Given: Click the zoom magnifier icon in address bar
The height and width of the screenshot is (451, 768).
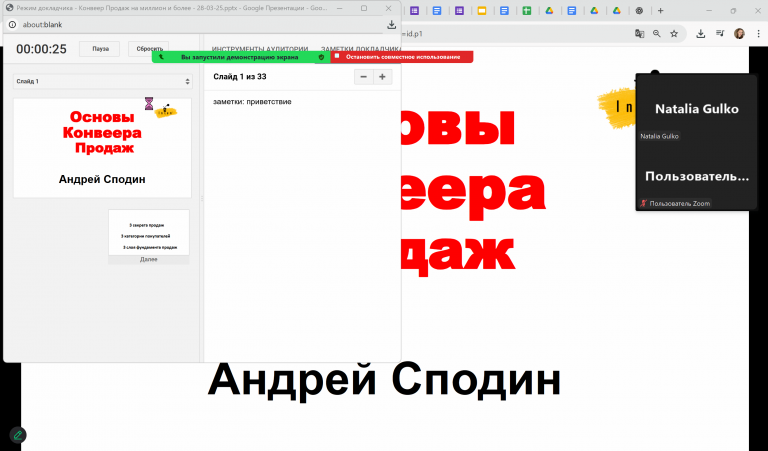Looking at the screenshot, I should [657, 34].
